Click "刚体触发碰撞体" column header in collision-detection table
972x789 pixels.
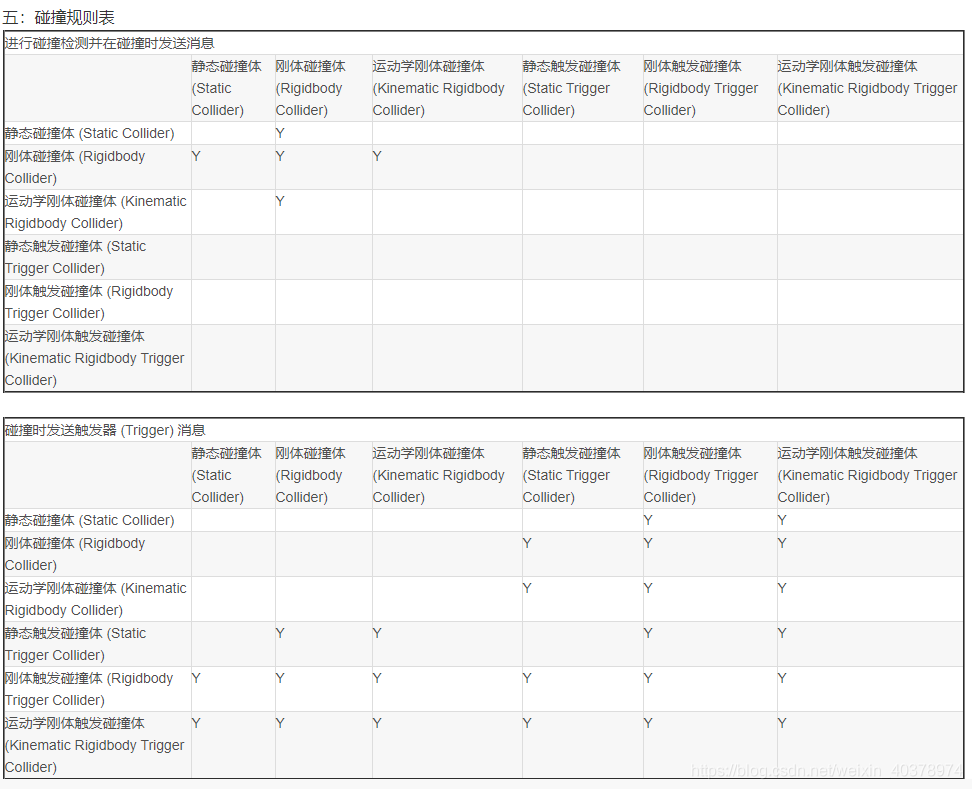point(700,88)
